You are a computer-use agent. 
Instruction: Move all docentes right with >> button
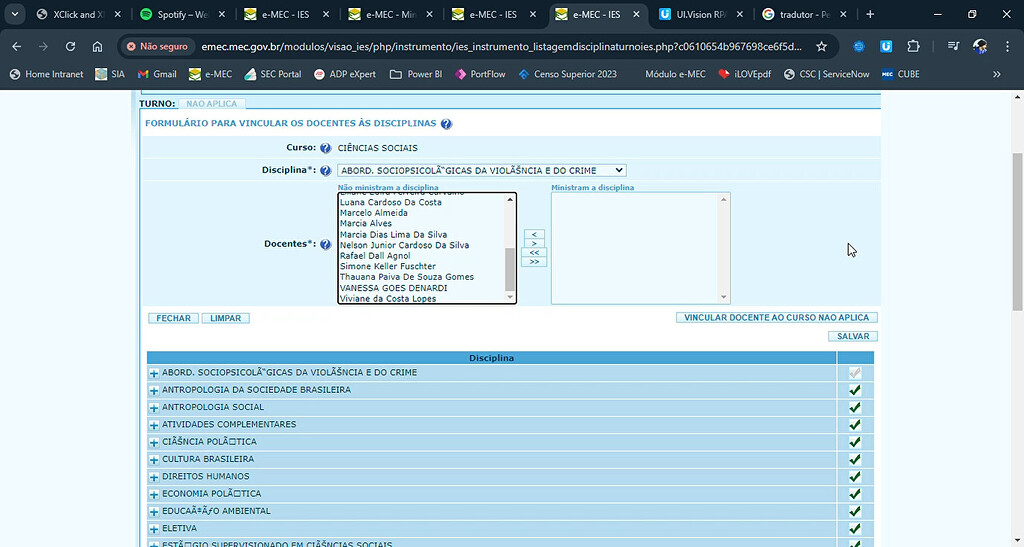tap(534, 262)
